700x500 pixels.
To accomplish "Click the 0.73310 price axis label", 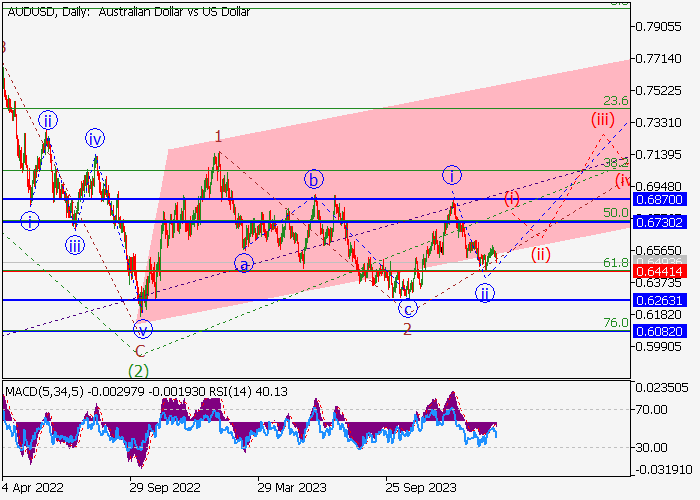I will click(658, 122).
